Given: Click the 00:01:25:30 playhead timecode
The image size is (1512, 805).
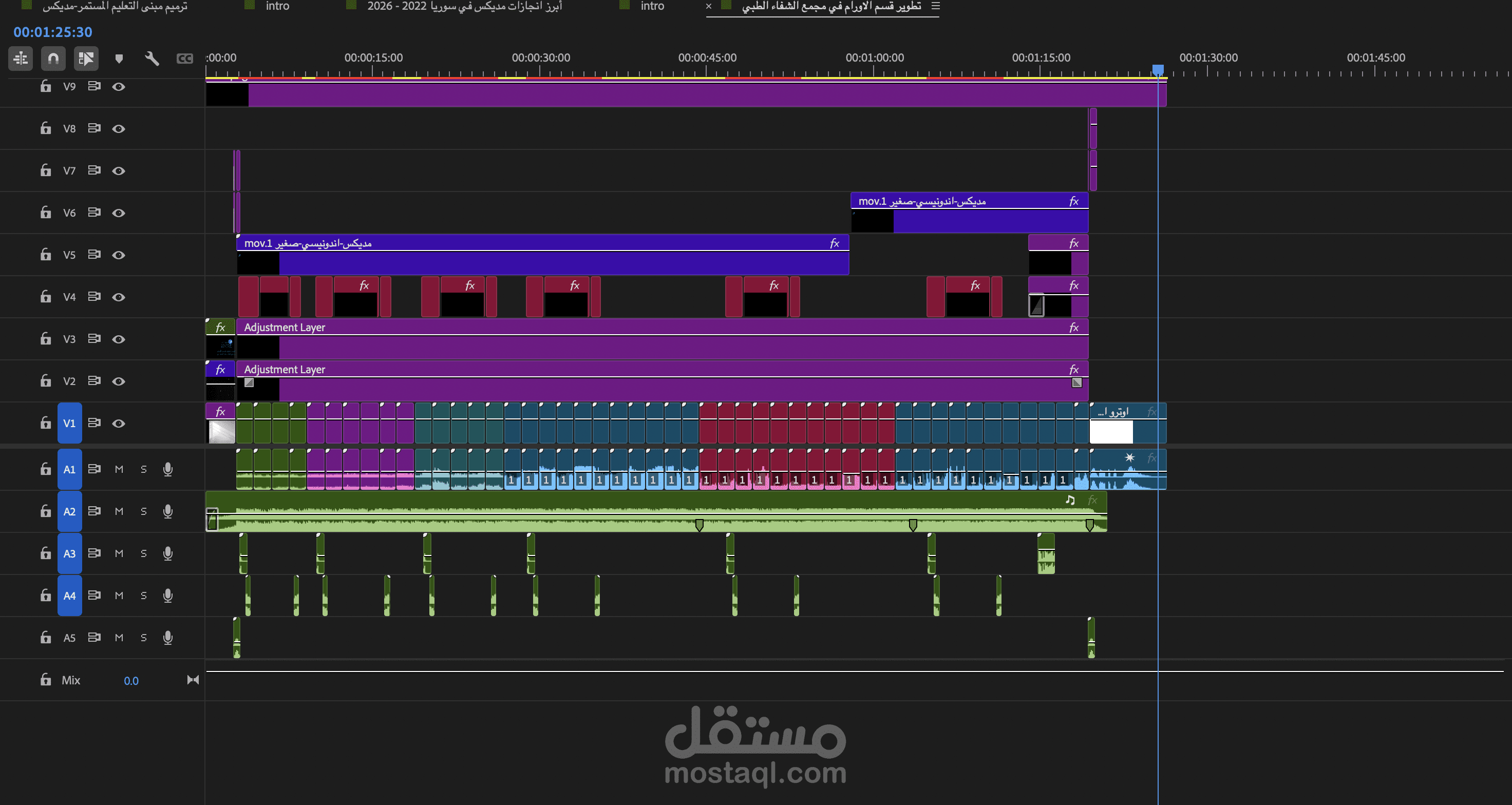Looking at the screenshot, I should pyautogui.click(x=53, y=32).
